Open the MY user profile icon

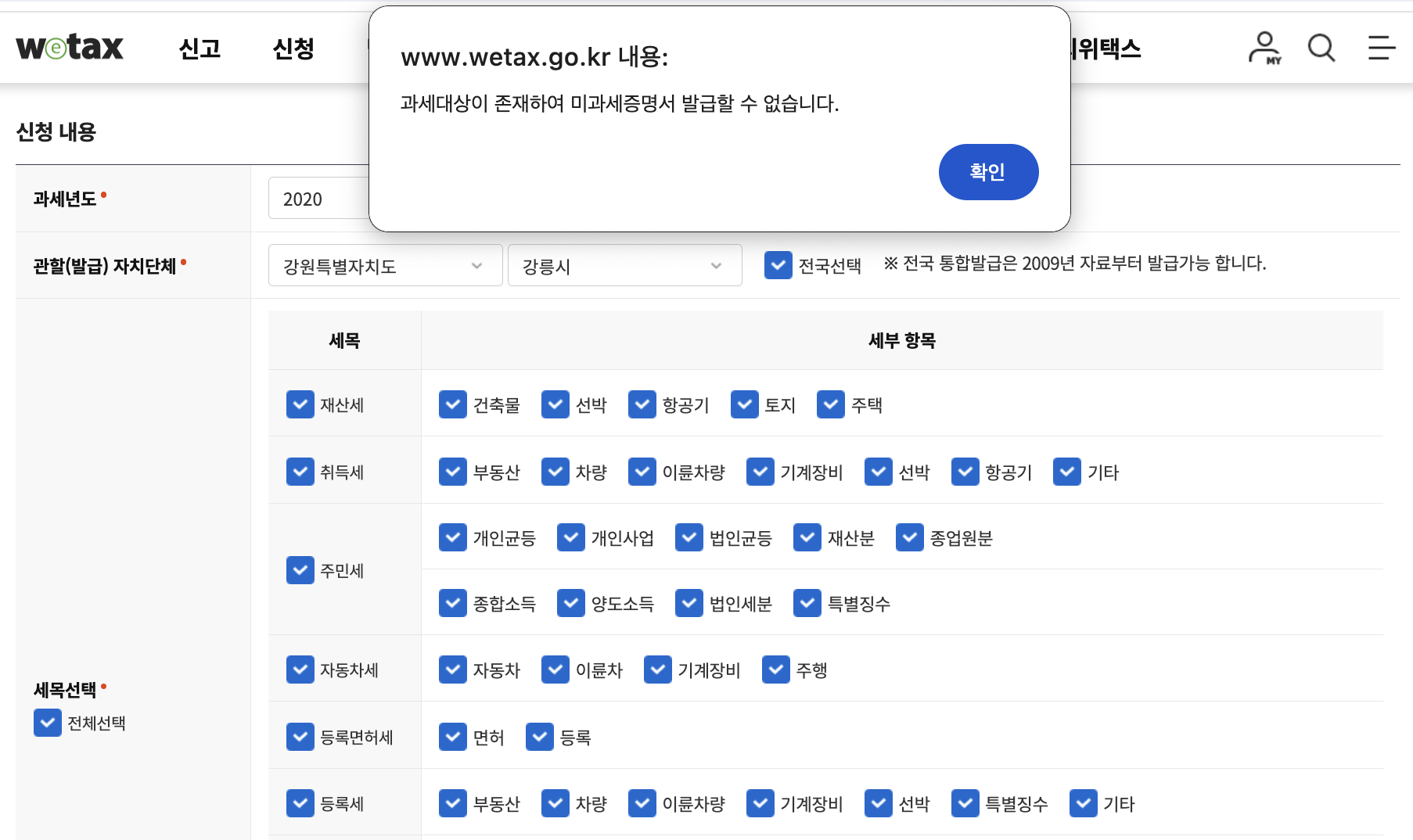point(1263,48)
